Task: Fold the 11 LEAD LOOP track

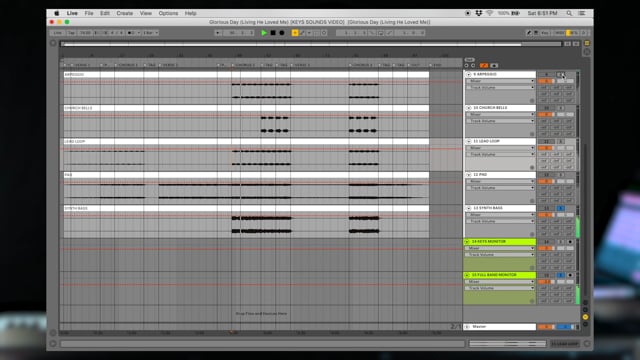Action: click(469, 141)
